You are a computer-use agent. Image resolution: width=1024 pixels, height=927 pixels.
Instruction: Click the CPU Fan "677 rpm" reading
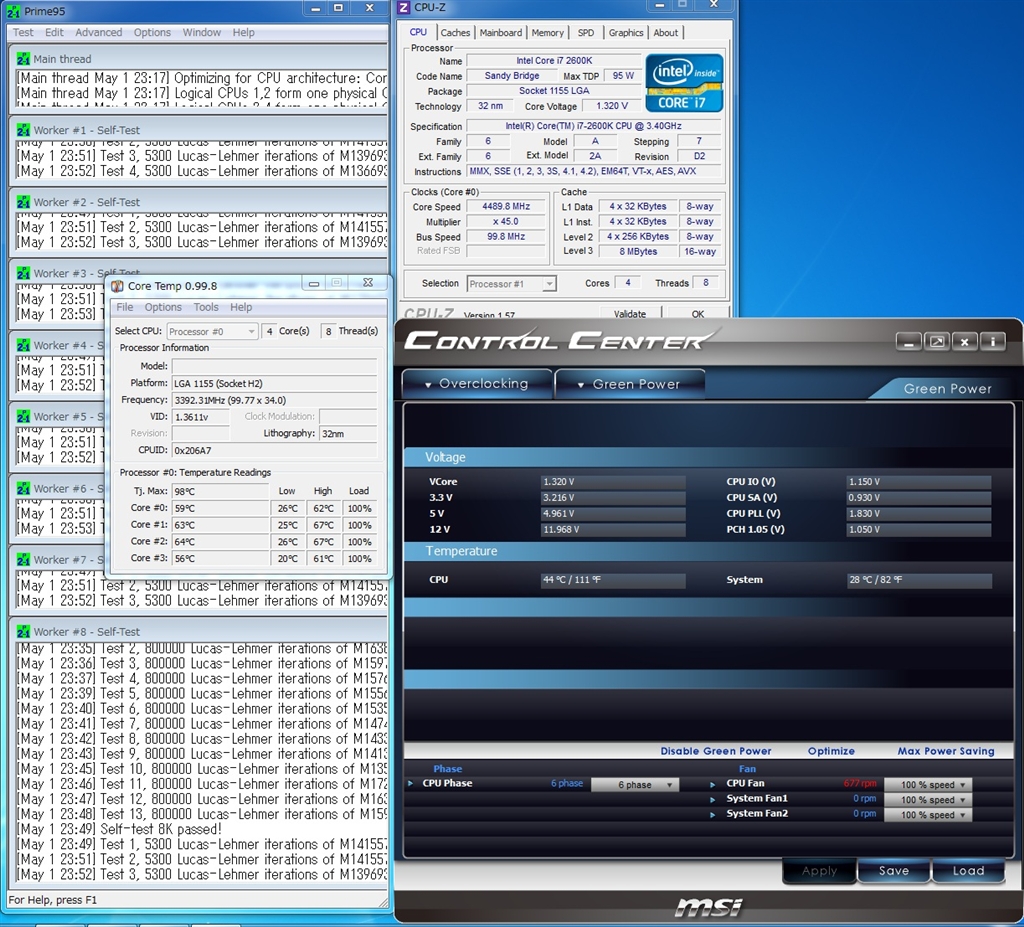click(860, 783)
